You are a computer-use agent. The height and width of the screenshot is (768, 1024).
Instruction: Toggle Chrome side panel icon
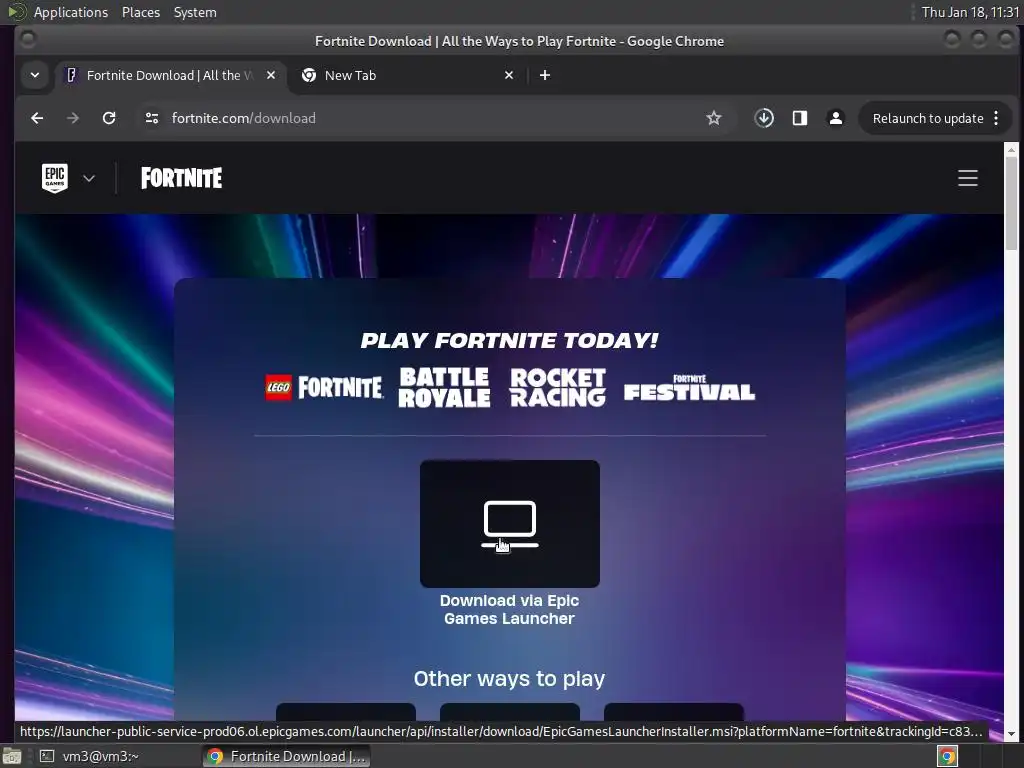click(800, 118)
